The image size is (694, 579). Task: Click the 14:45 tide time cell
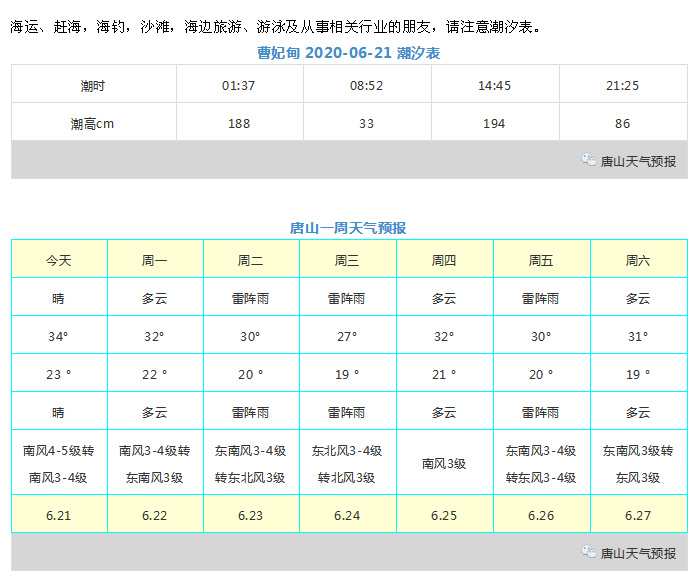494,85
